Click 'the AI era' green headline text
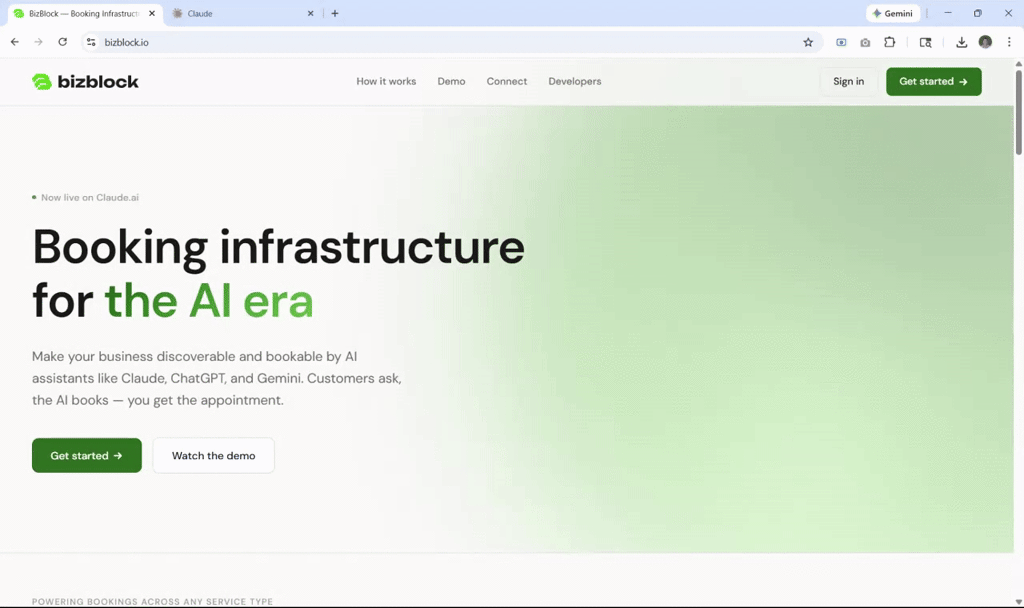Viewport: 1024px width, 608px height. tap(209, 301)
